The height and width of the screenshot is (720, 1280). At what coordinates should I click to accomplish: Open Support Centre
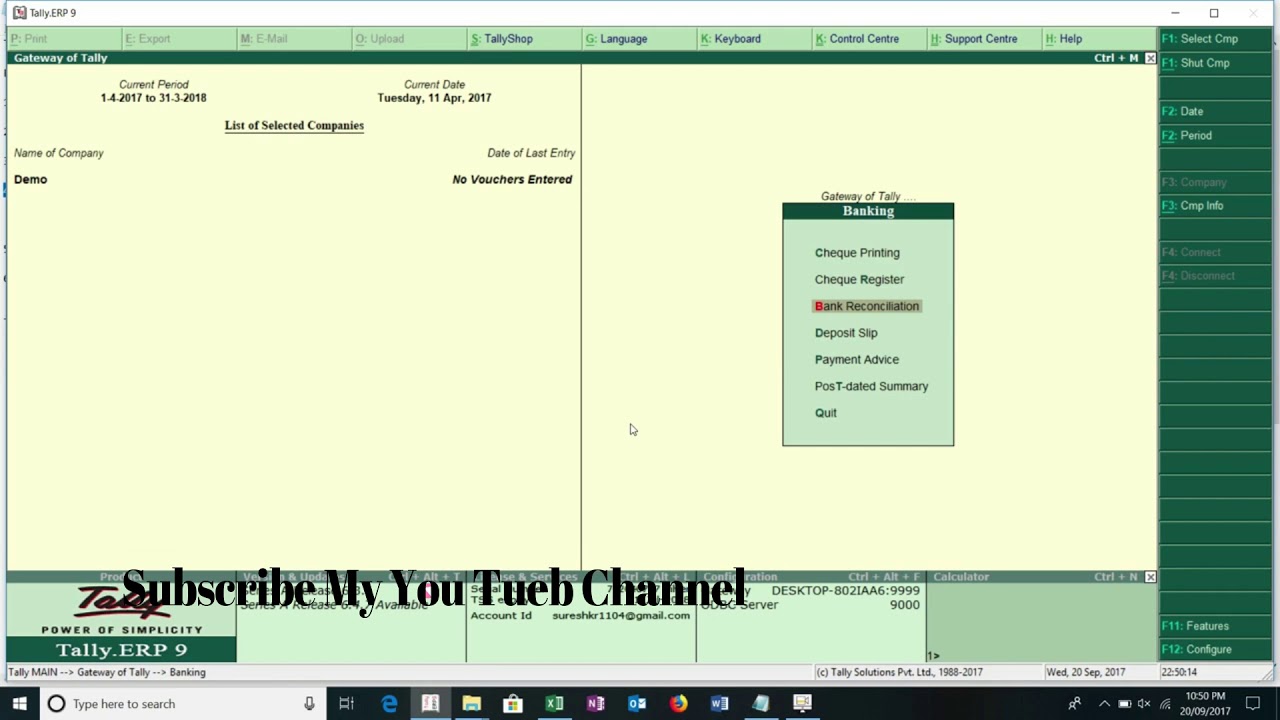[973, 39]
